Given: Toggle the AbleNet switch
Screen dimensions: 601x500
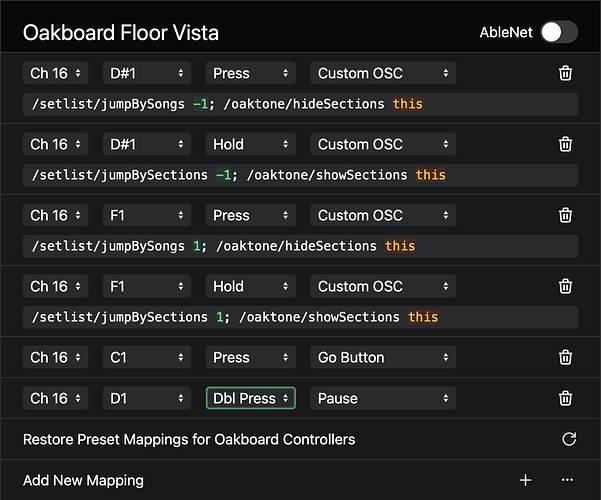Looking at the screenshot, I should pyautogui.click(x=559, y=32).
